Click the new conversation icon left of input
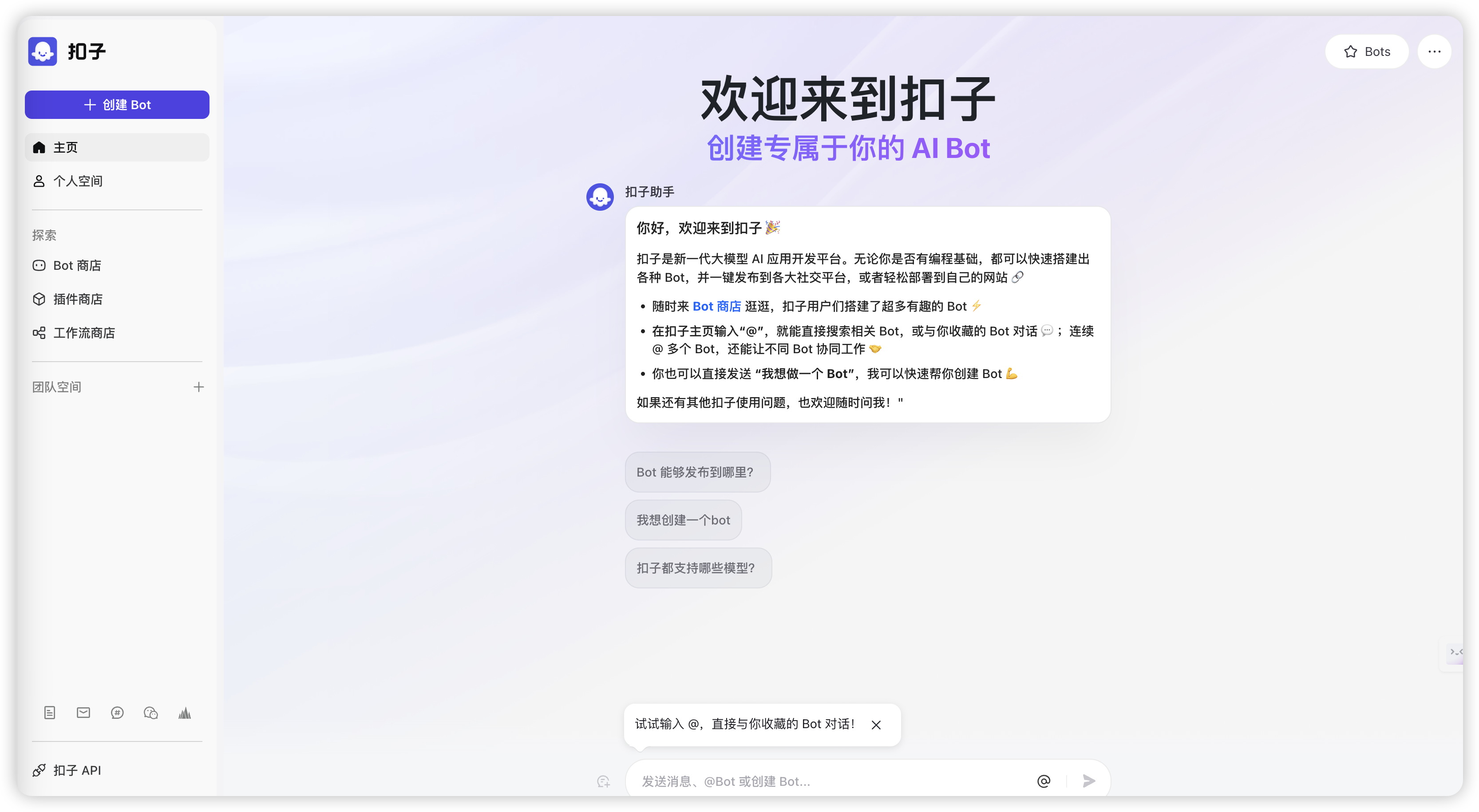Screen dimensions: 1479x812 [x=603, y=781]
